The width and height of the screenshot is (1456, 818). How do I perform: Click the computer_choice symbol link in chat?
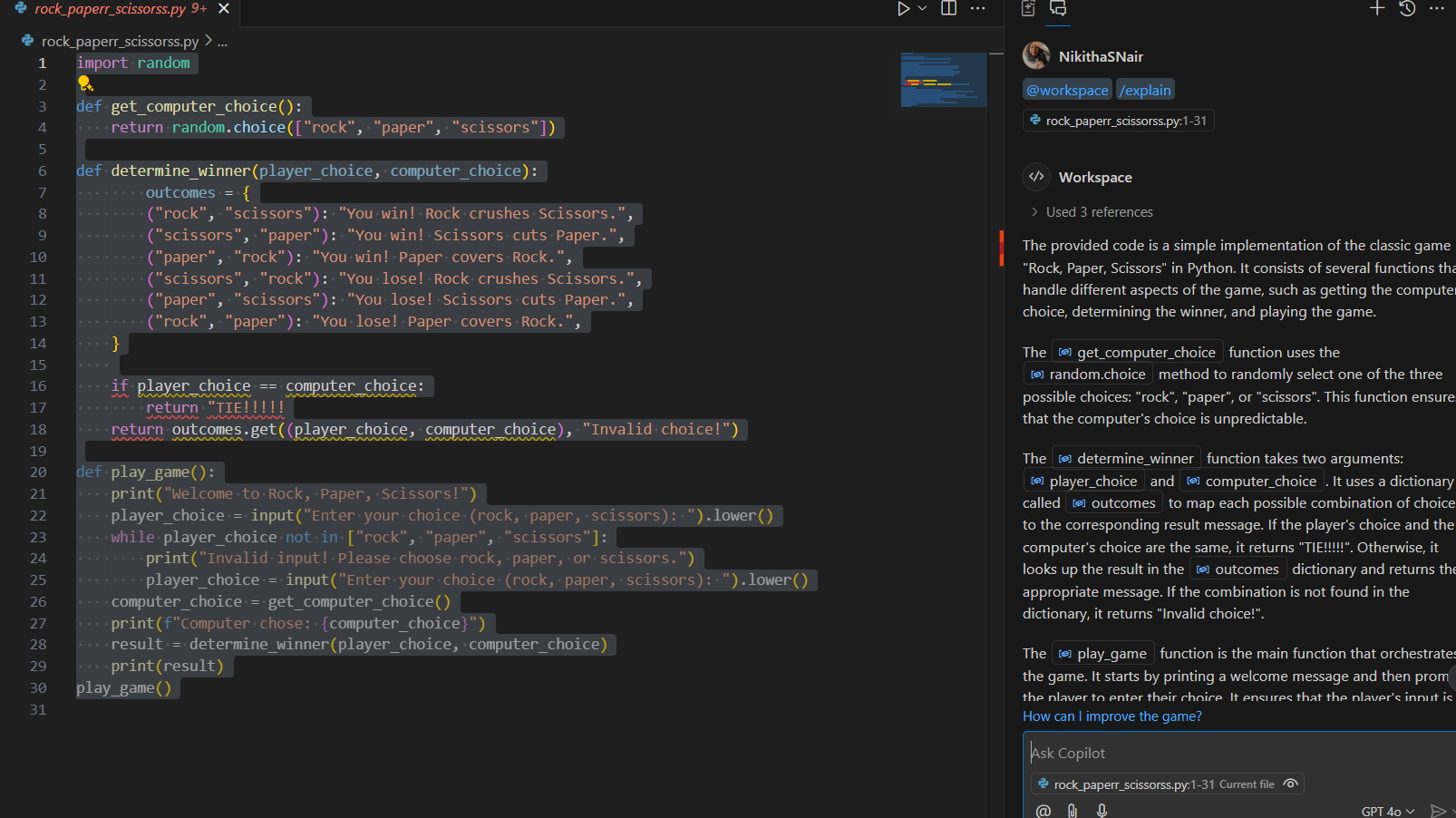point(1251,482)
